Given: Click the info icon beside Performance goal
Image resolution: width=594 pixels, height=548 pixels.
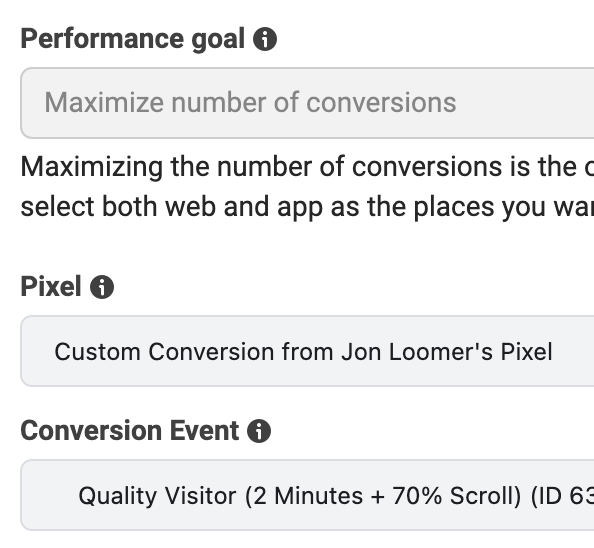Looking at the screenshot, I should coord(265,39).
